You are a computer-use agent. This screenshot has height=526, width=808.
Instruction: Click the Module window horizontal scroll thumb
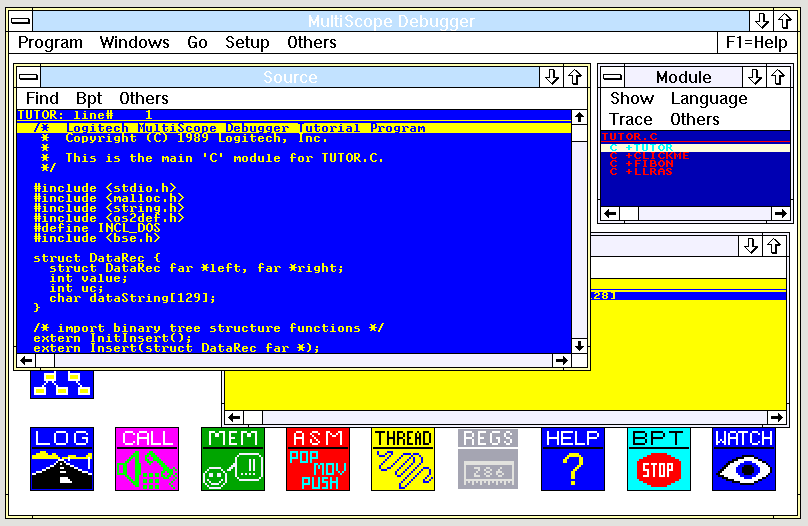(629, 213)
